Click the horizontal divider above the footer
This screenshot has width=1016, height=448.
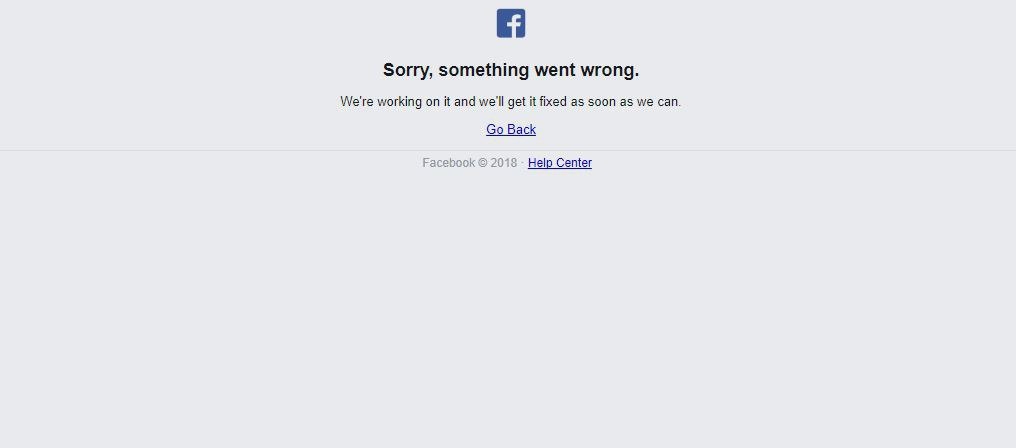click(508, 150)
